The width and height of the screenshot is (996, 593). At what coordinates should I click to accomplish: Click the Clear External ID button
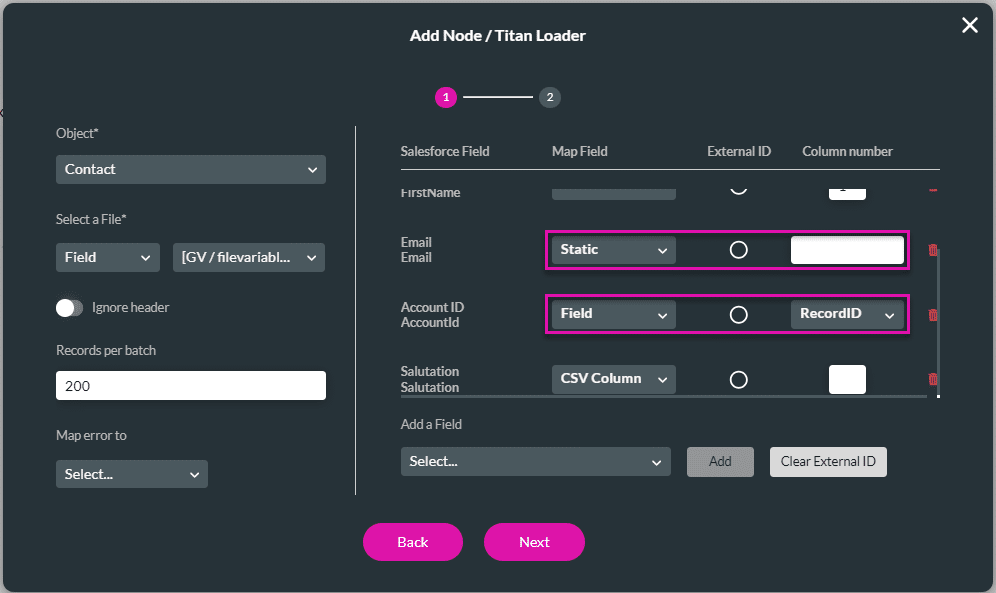(827, 461)
